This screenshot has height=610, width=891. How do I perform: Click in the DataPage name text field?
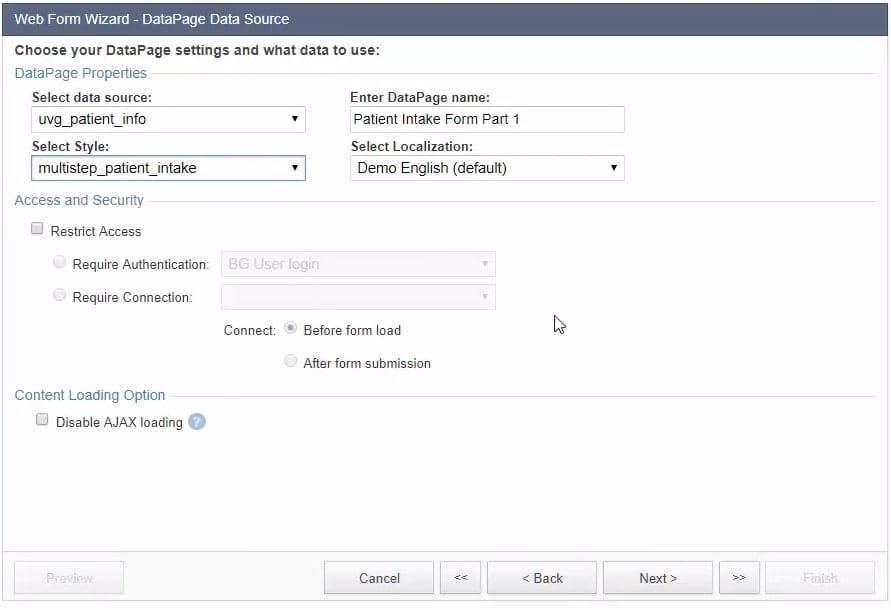pyautogui.click(x=487, y=120)
